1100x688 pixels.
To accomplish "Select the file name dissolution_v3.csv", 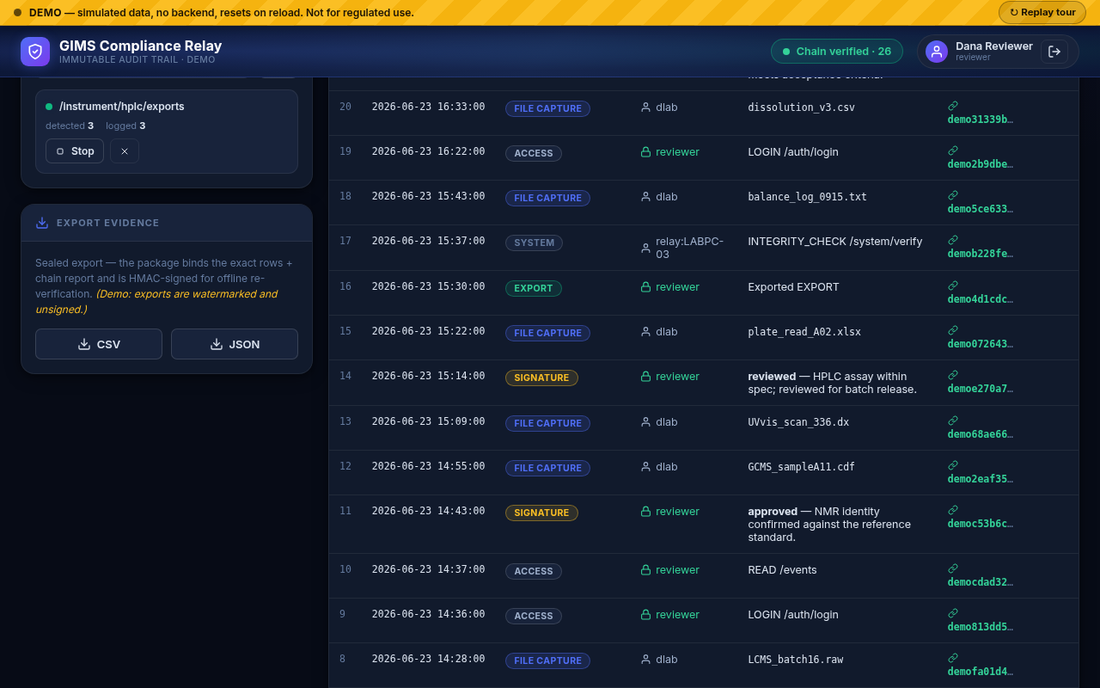I will point(801,107).
